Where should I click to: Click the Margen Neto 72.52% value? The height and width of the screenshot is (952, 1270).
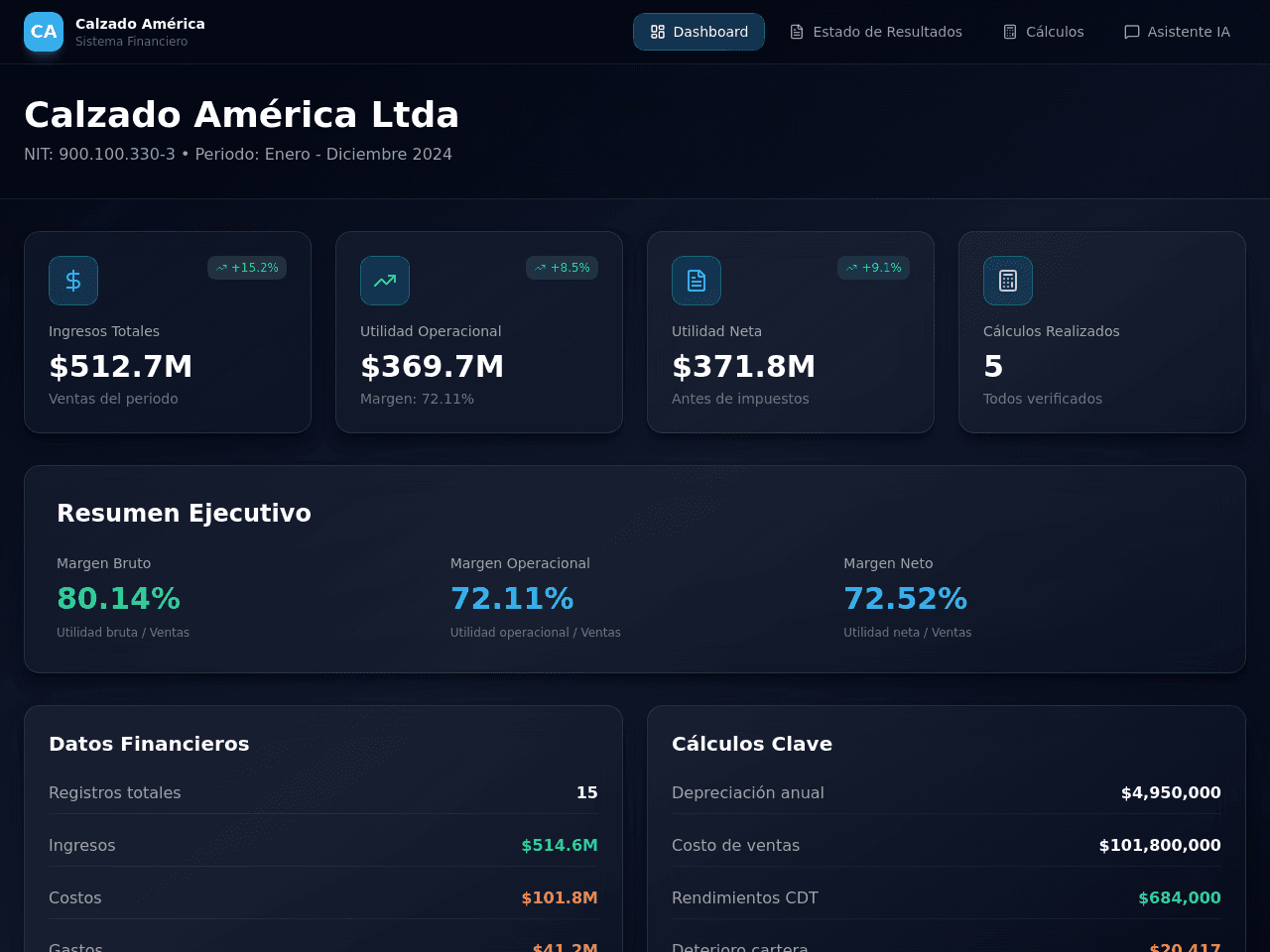coord(905,598)
